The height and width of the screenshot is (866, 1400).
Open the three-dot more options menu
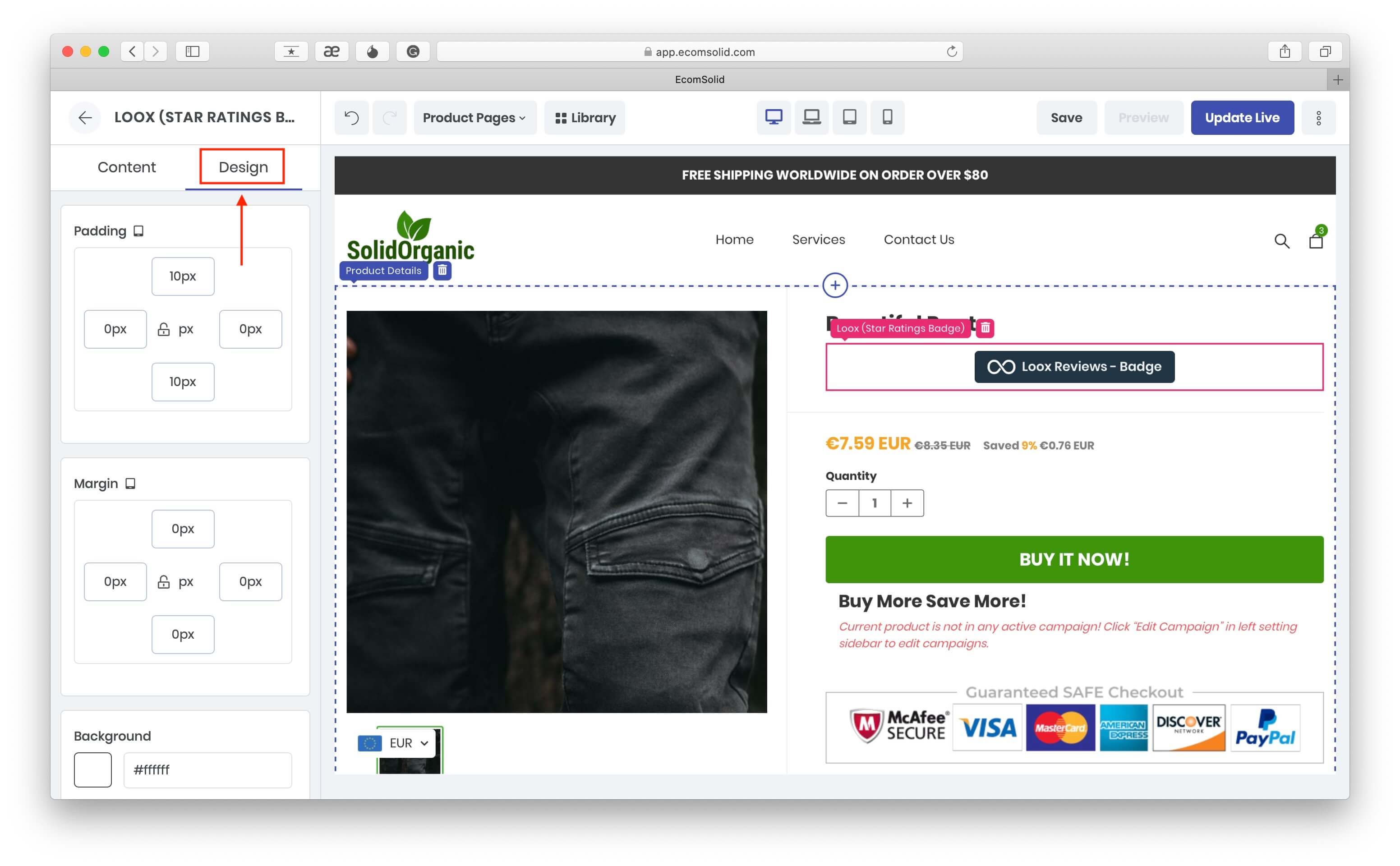(x=1318, y=117)
